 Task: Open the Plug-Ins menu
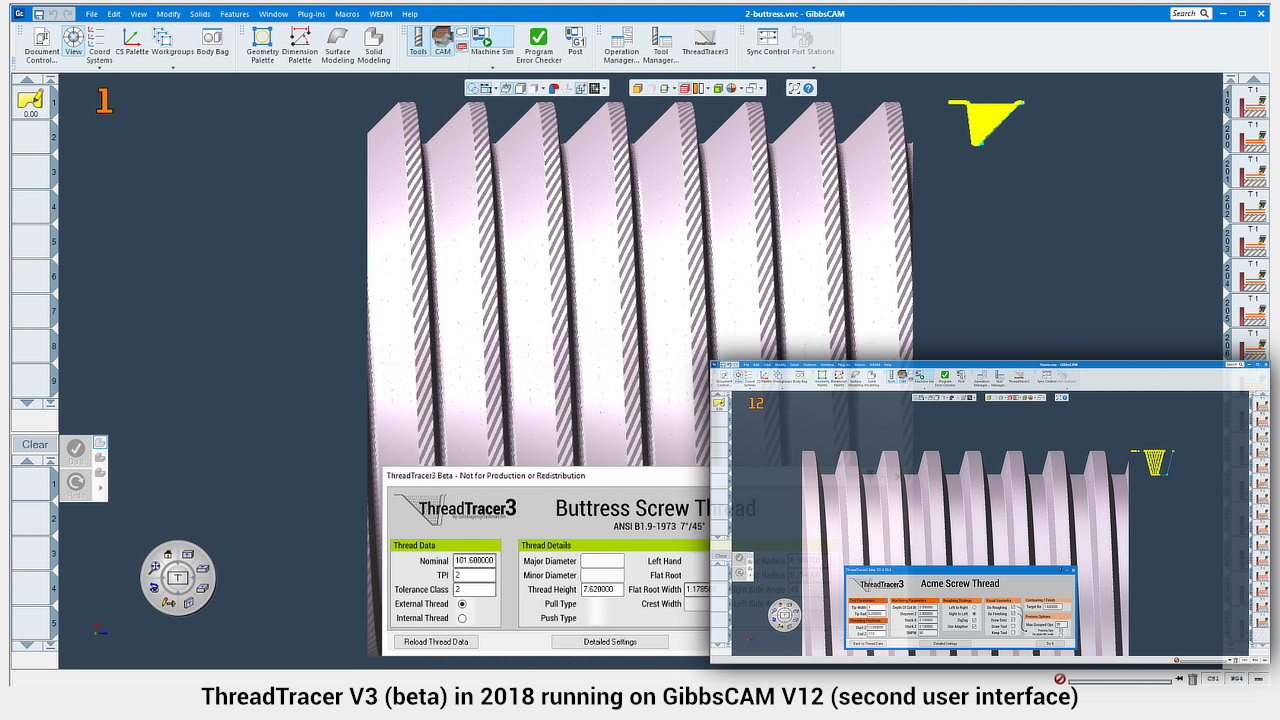coord(311,14)
